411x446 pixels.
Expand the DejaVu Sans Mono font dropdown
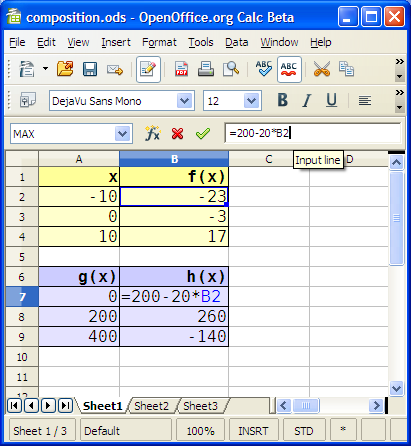185,101
